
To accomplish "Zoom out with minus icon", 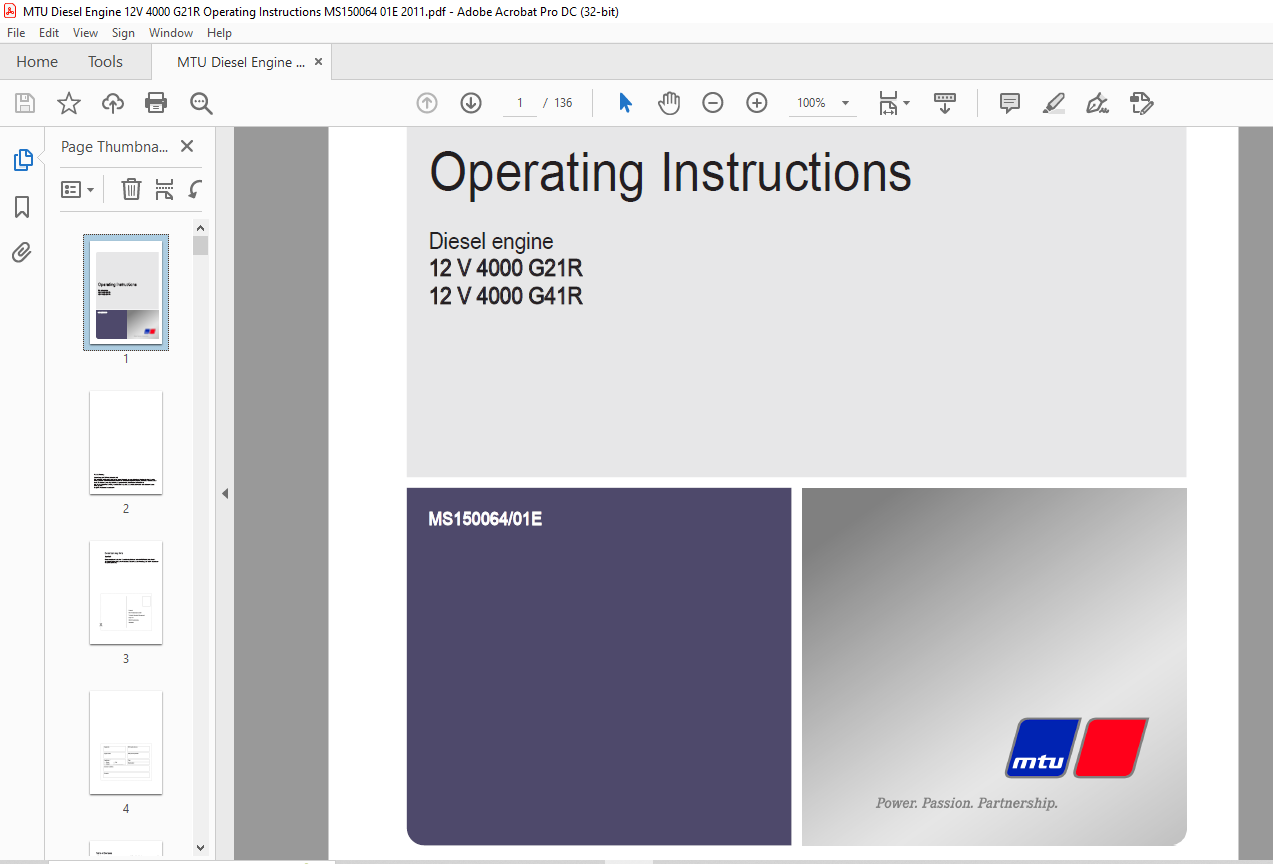I will click(713, 103).
